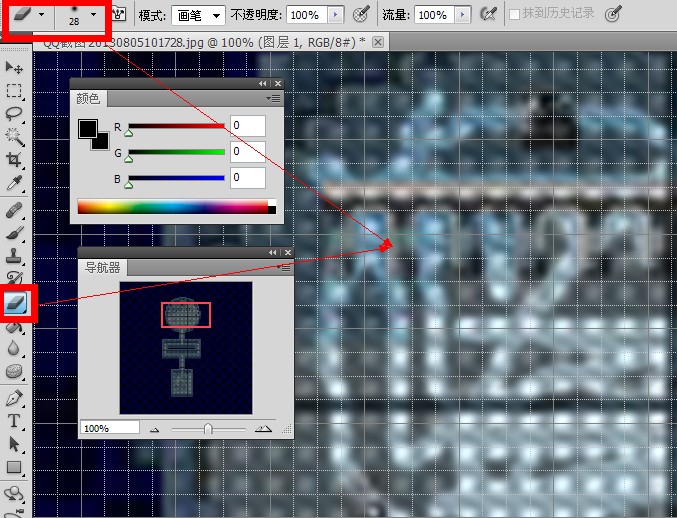This screenshot has width=677, height=518.
Task: Click the B value input field
Action: click(248, 178)
